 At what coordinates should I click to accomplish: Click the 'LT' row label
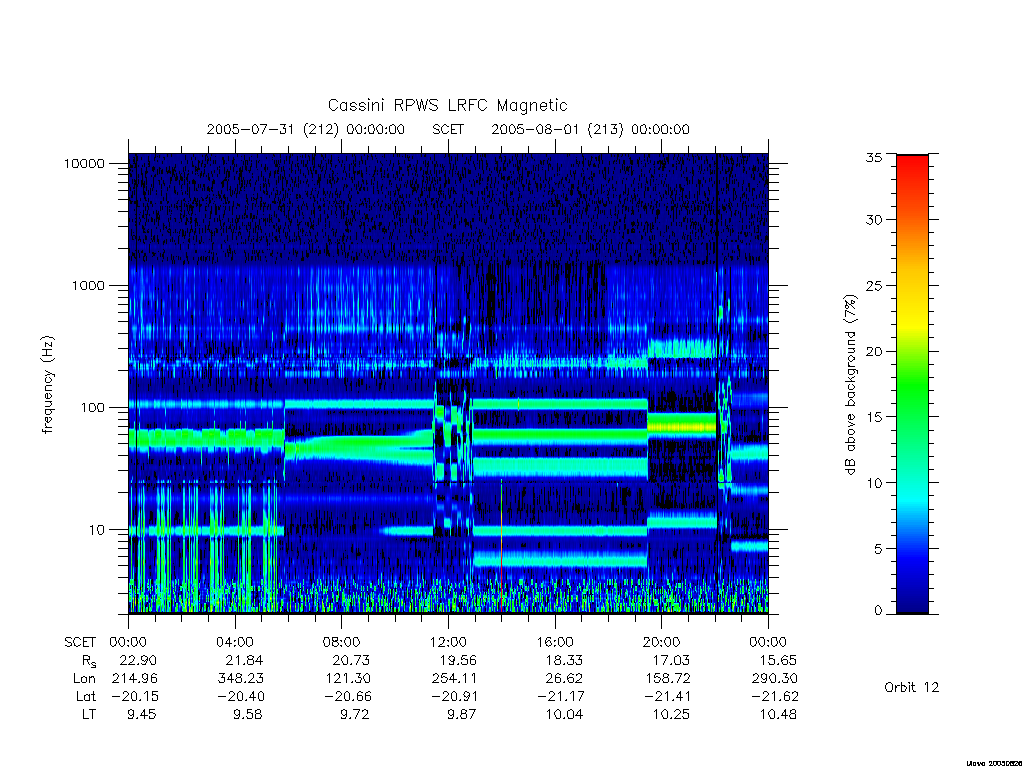[88, 714]
